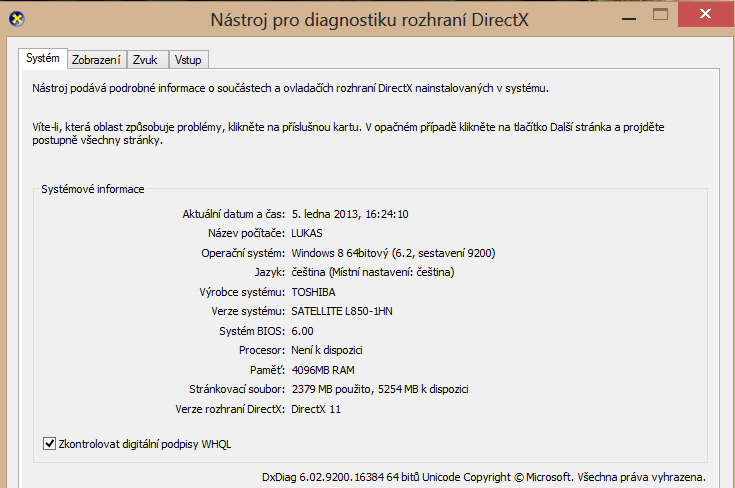
Task: Click the Verze rozhraní DirectX label
Action: click(230, 409)
